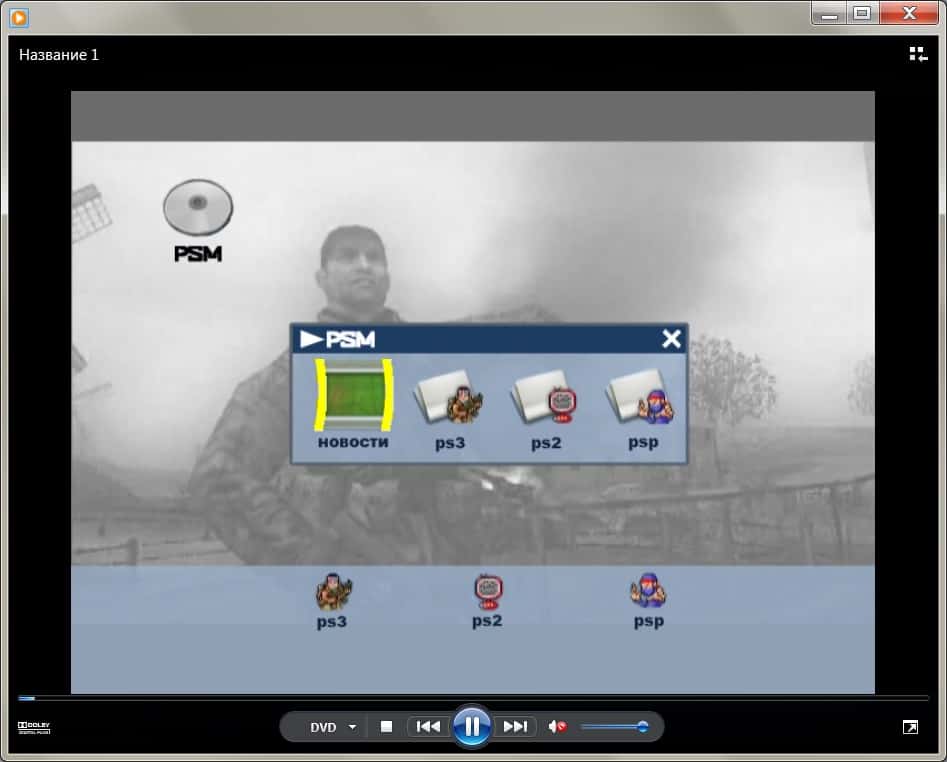
Task: Stop the DVD playback
Action: (387, 726)
